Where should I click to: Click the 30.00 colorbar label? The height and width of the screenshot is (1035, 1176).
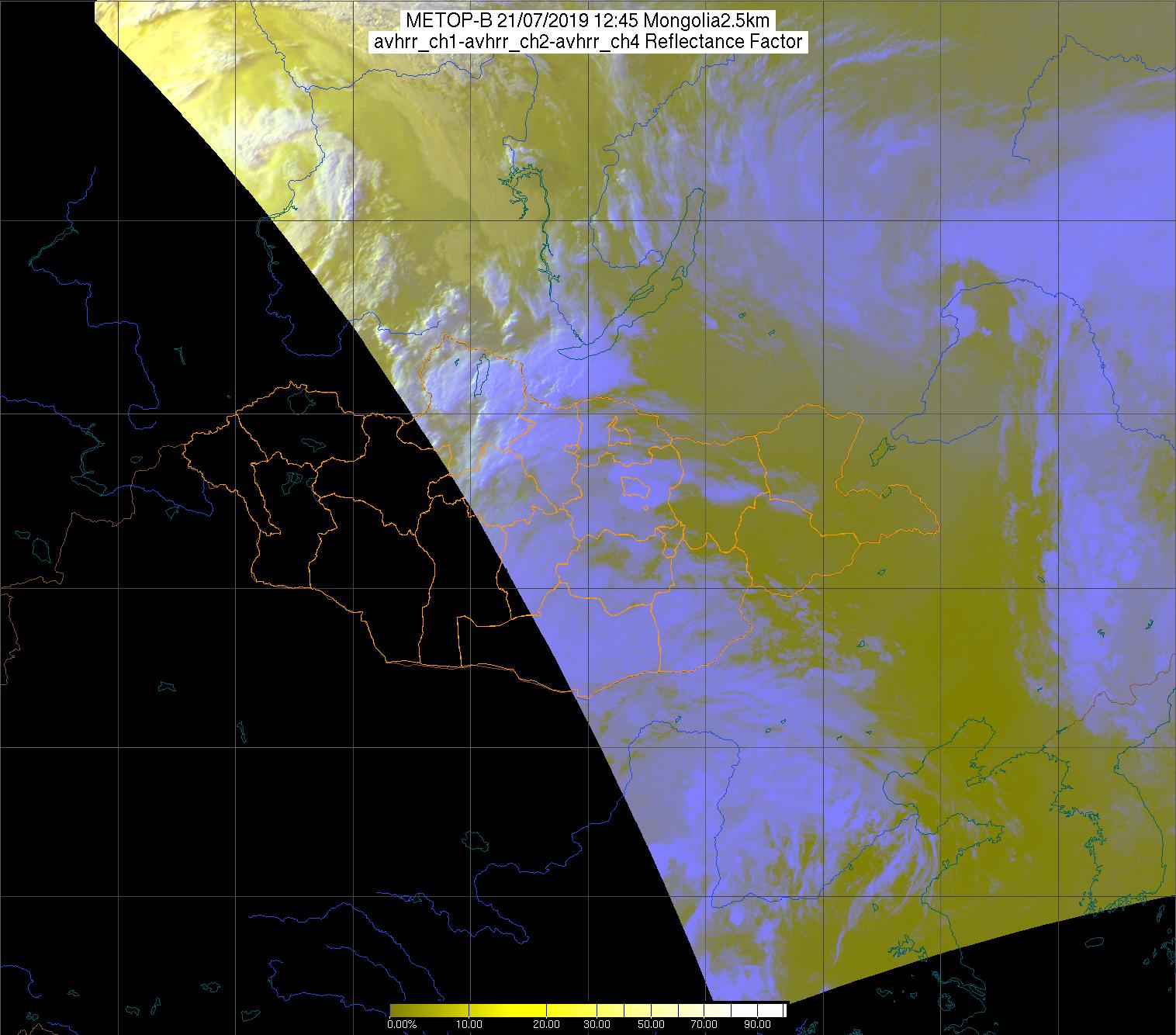tap(597, 1024)
